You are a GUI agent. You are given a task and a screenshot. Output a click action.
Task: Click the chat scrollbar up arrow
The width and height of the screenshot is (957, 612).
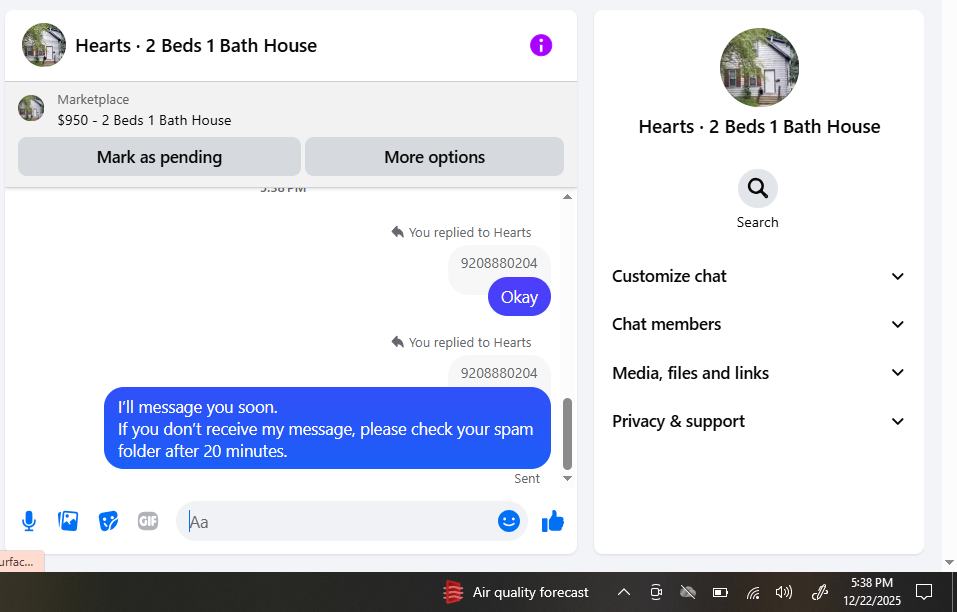pos(567,196)
